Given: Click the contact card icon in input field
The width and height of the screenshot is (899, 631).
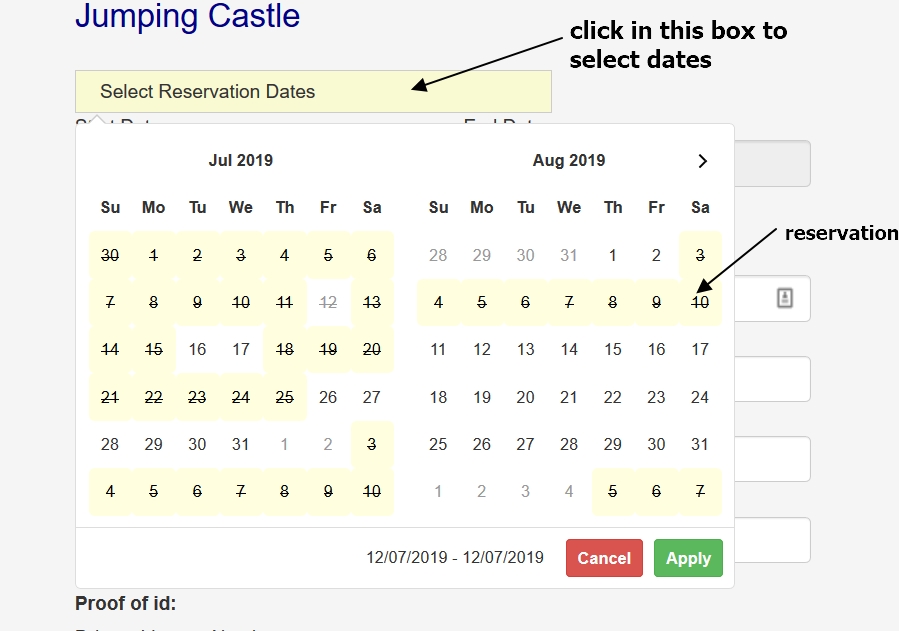Looking at the screenshot, I should pos(784,298).
